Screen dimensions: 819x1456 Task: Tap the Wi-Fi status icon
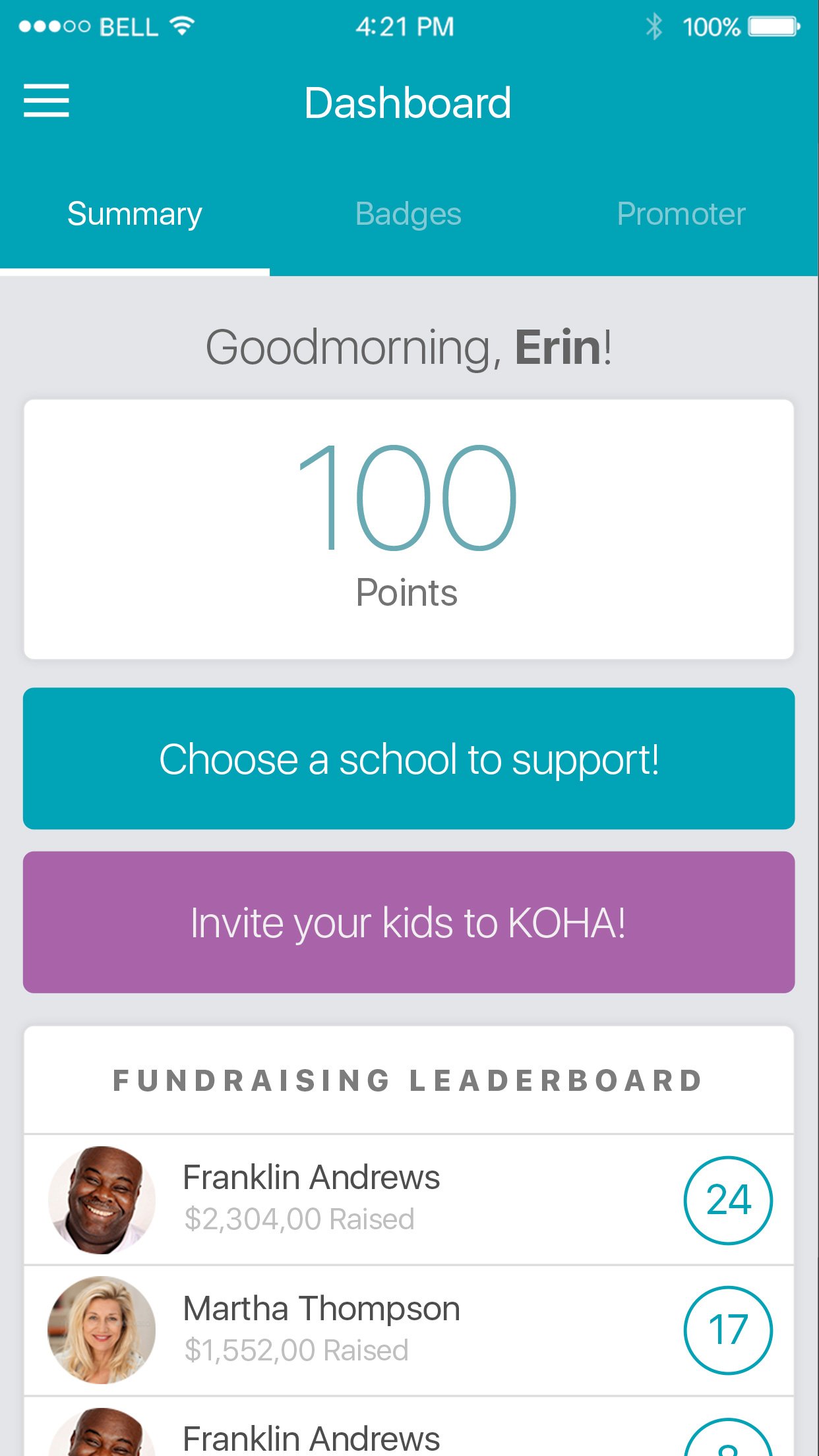182,26
